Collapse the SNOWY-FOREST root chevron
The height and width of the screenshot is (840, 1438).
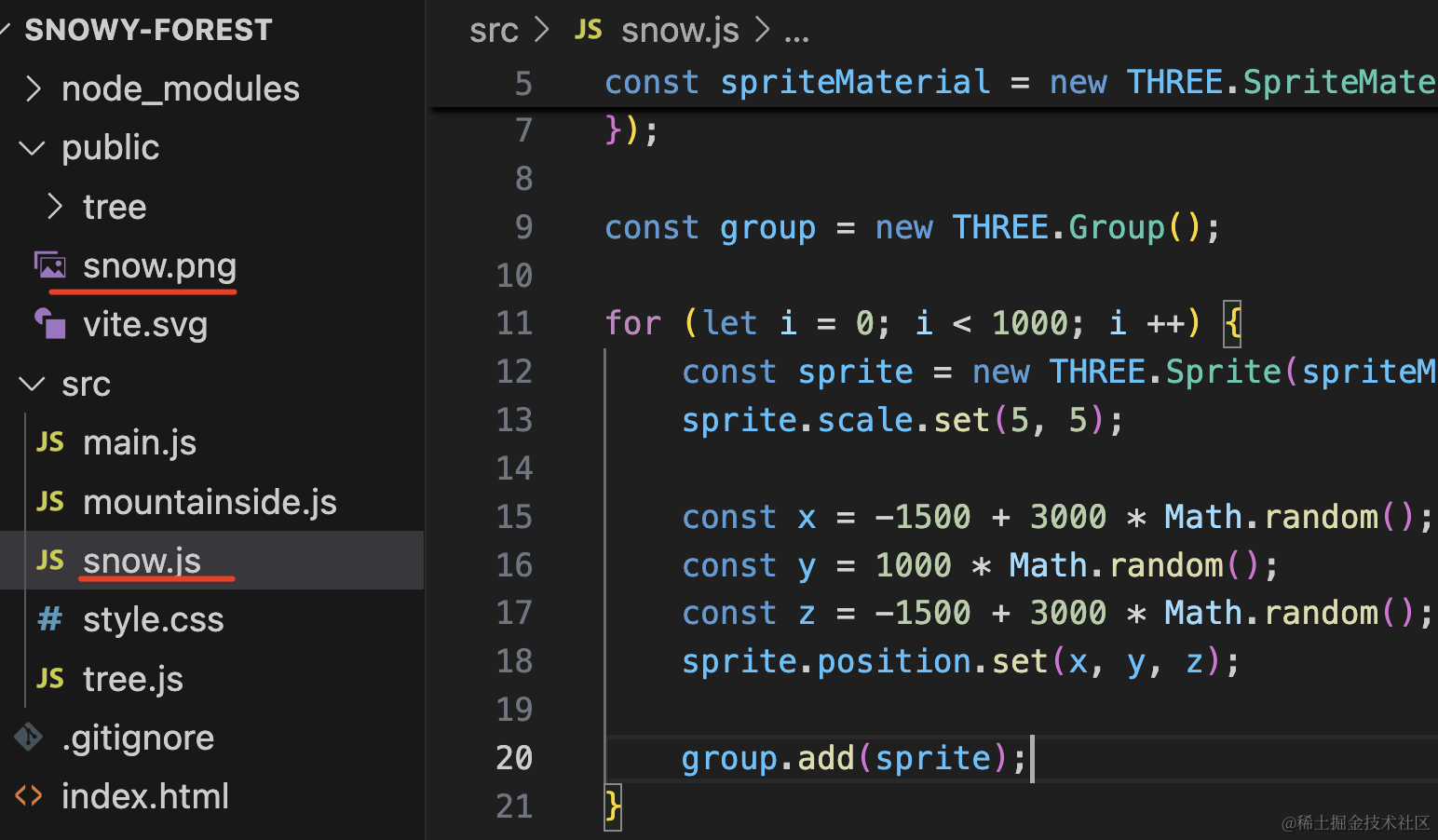tap(5, 30)
